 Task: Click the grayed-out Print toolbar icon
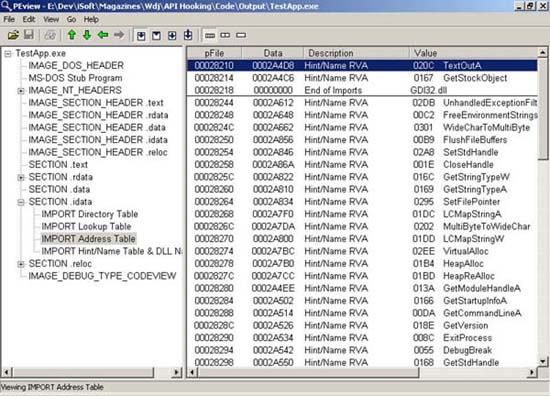tap(50, 35)
